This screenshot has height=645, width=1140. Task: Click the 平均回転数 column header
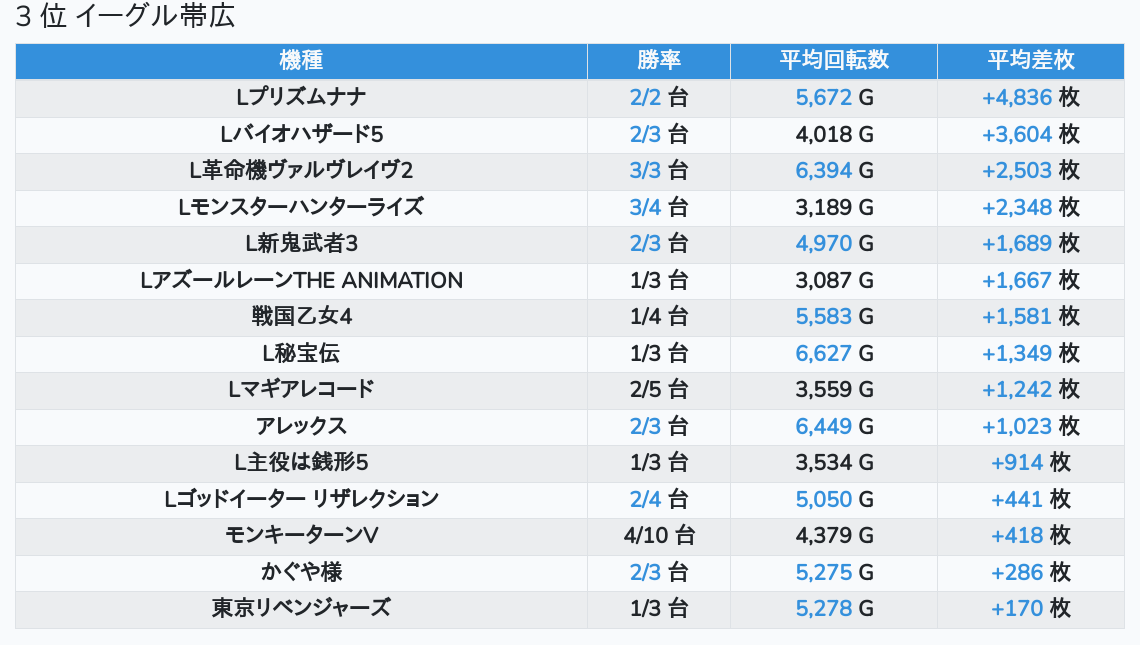click(833, 60)
